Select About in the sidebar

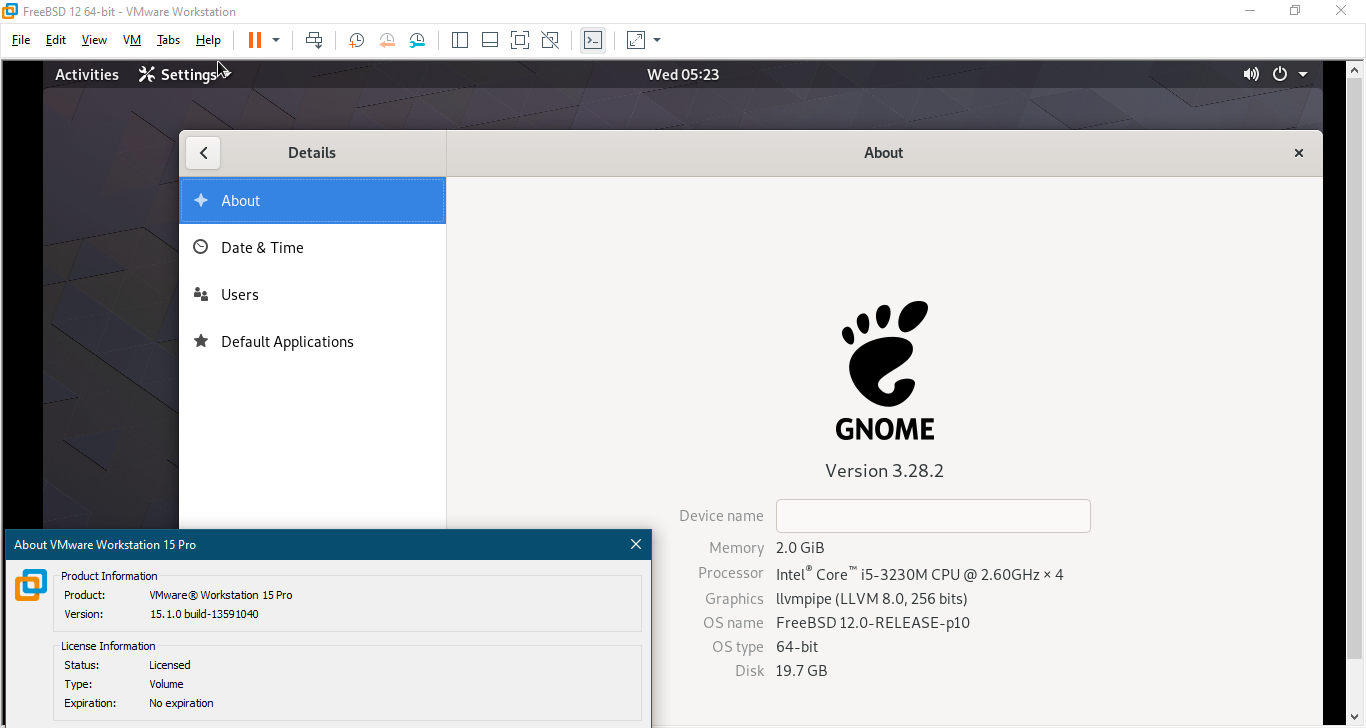tap(312, 200)
